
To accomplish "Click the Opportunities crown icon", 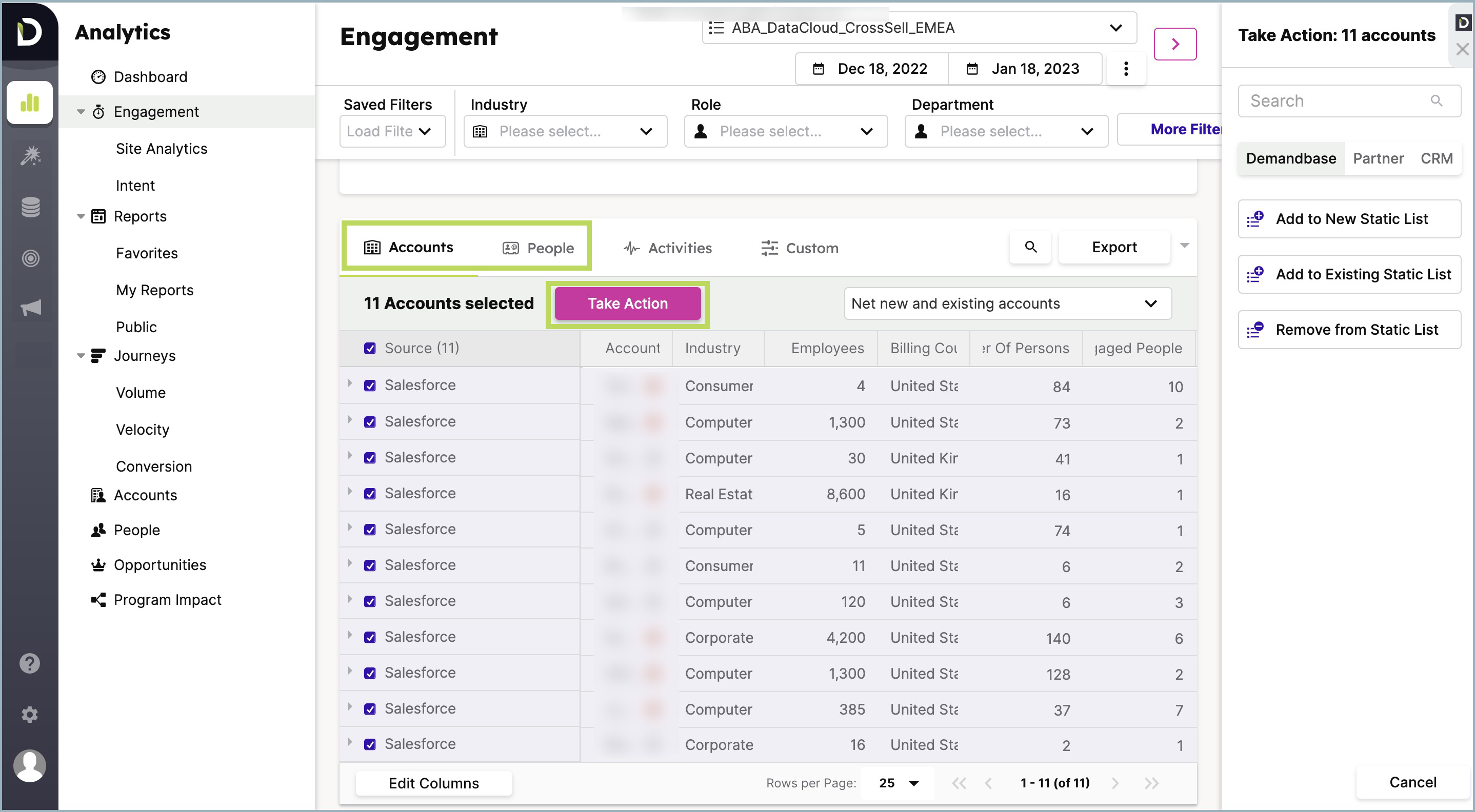I will [98, 565].
